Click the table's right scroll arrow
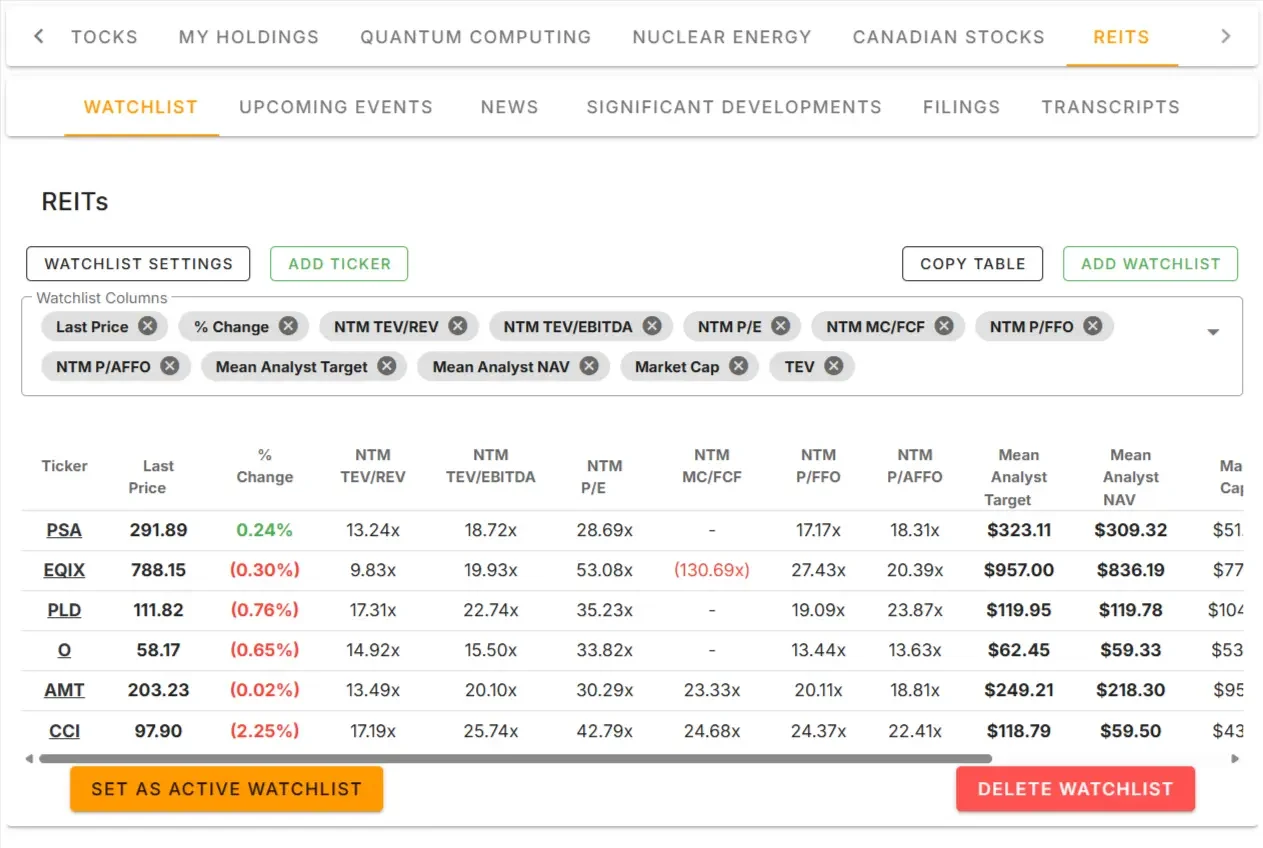Screen dimensions: 1263x848 1236,759
